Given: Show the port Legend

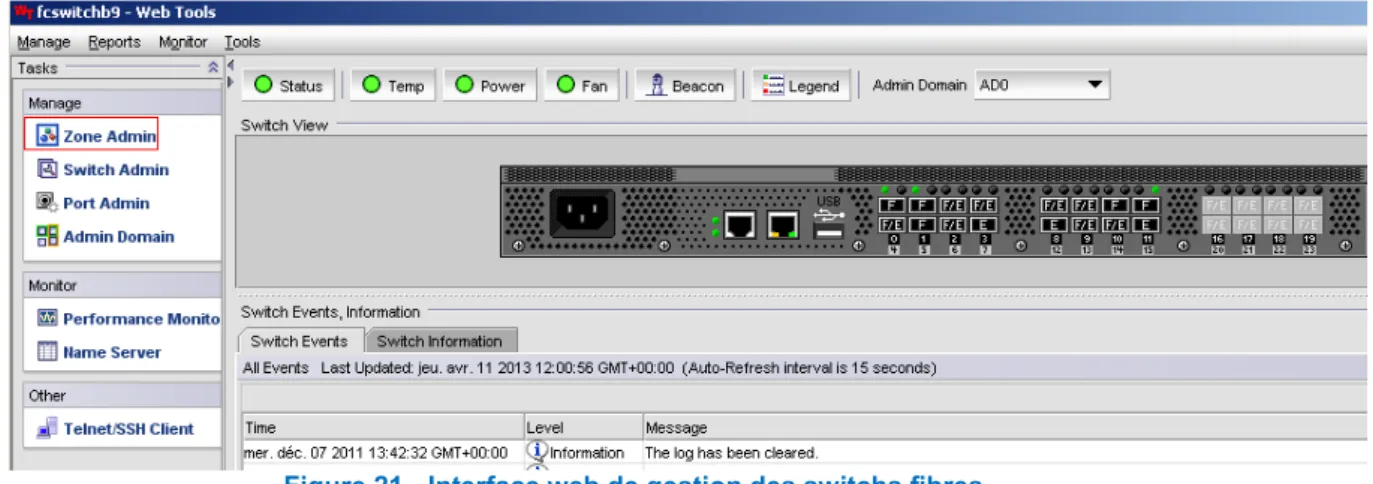Looking at the screenshot, I should (x=801, y=86).
